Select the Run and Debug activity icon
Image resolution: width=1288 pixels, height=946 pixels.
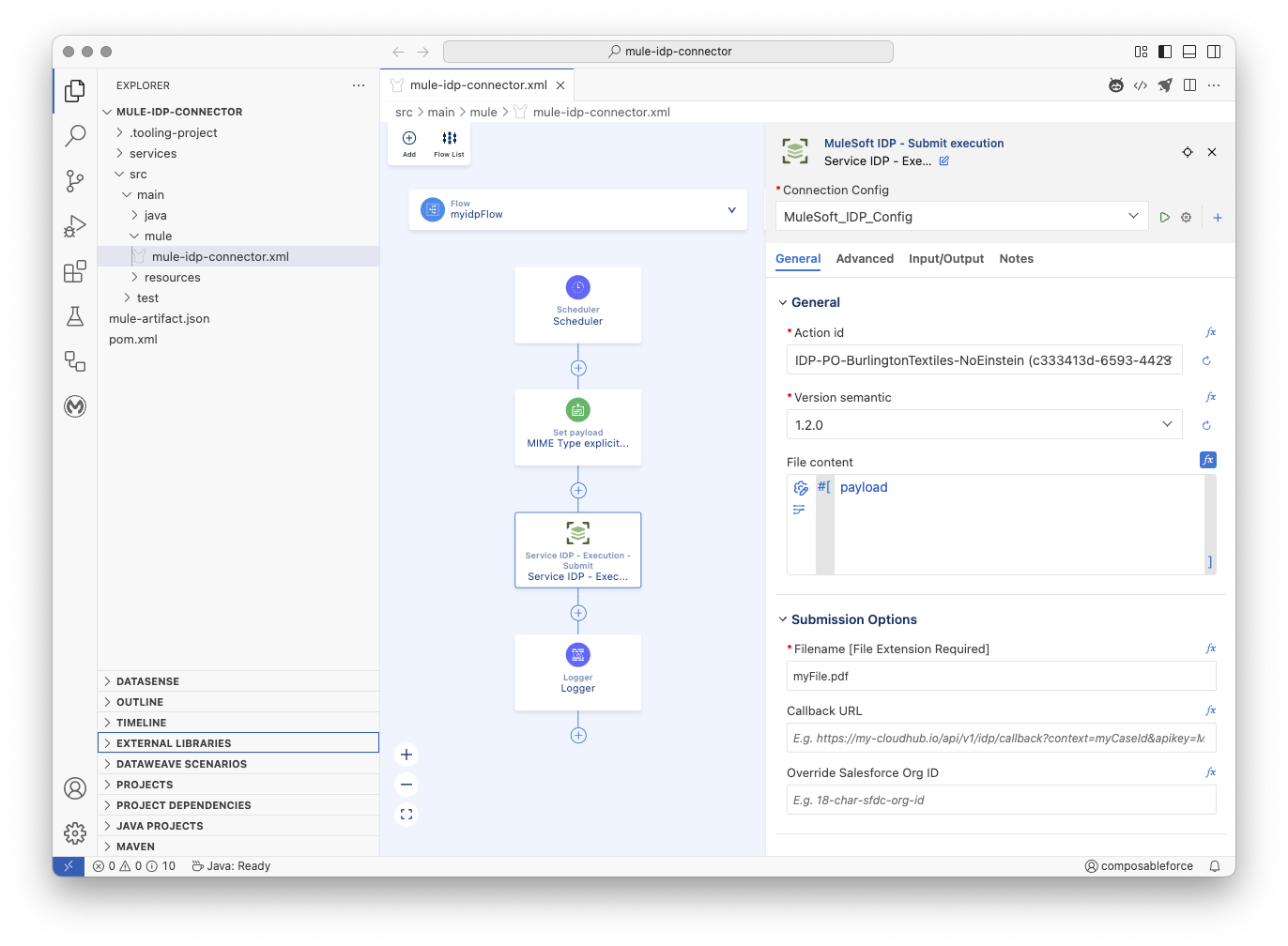click(75, 225)
